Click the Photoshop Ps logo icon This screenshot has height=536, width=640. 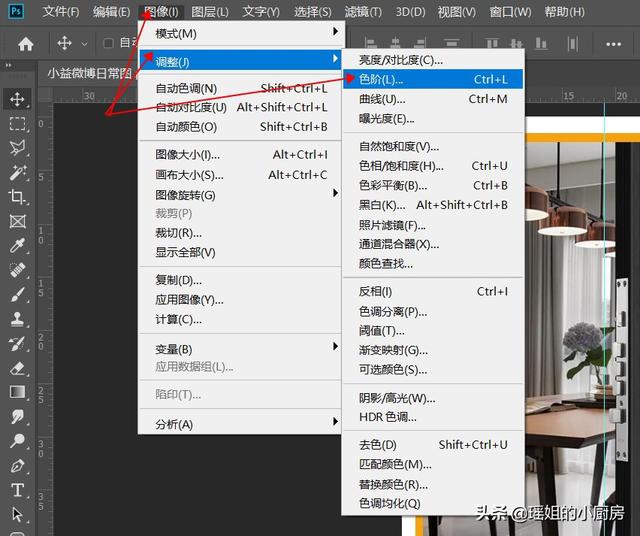pyautogui.click(x=16, y=11)
